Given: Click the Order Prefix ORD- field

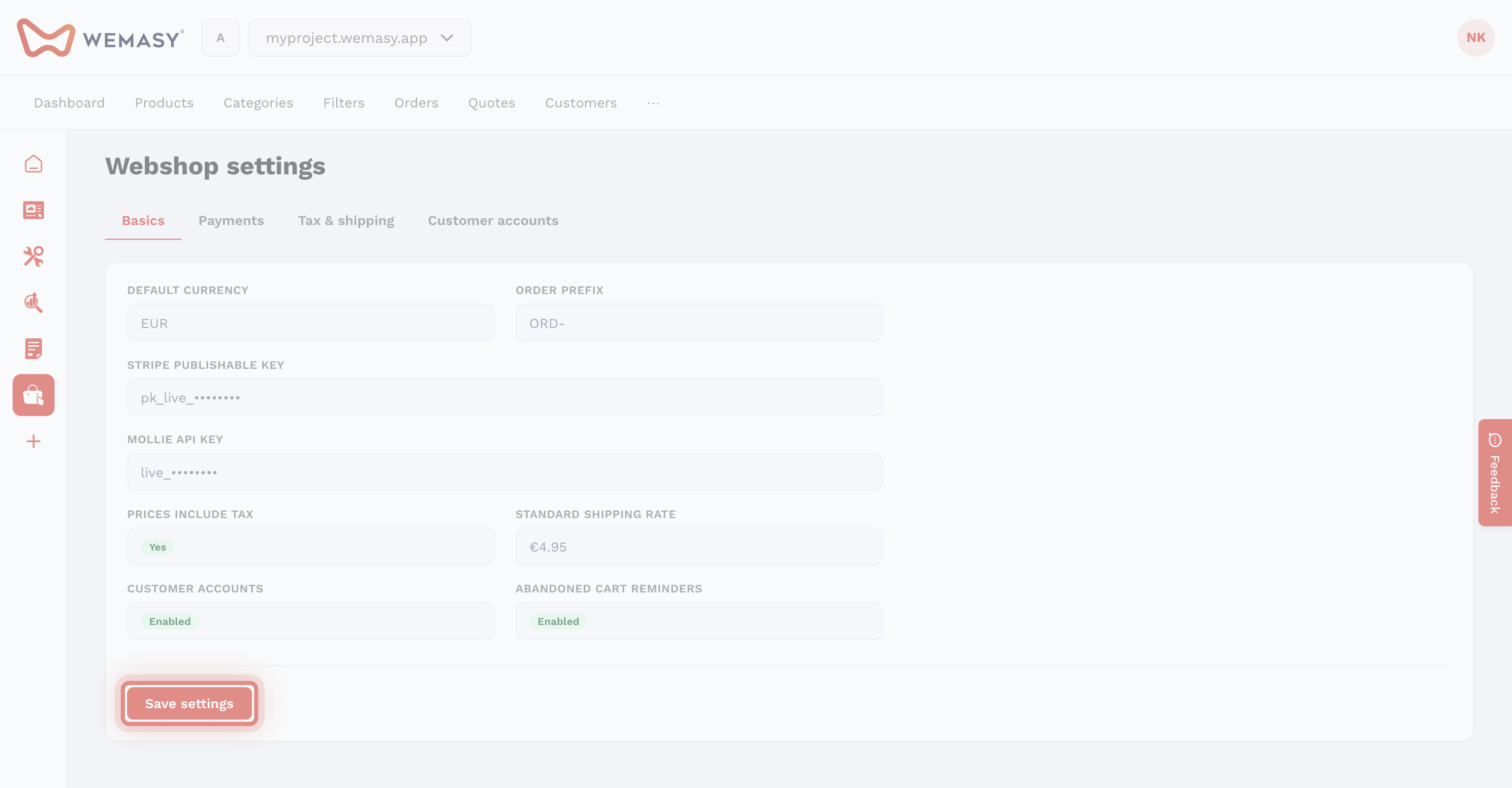Looking at the screenshot, I should 699,323.
